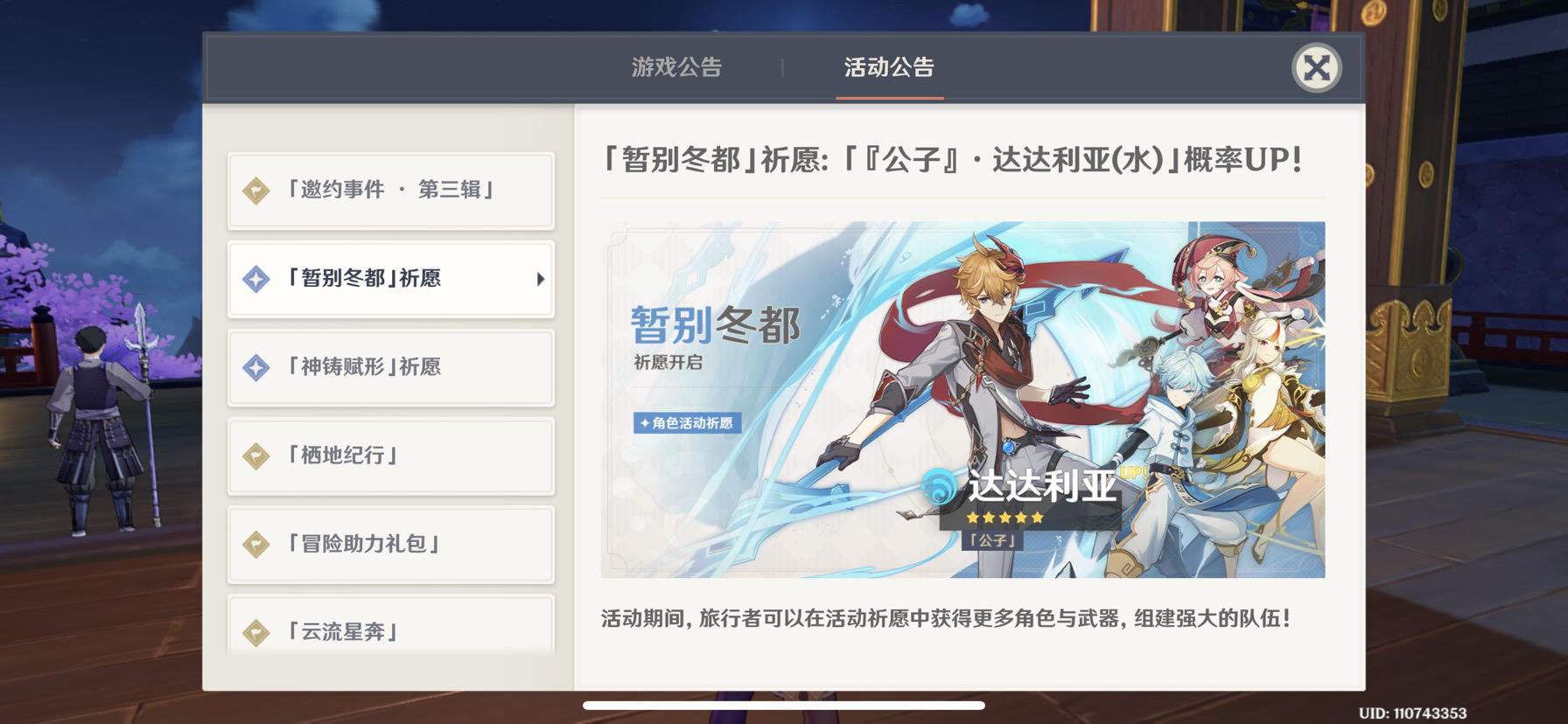This screenshot has width=1568, height=724.
Task: Open the 邀约事件·第三辑 announcement
Action: pos(391,190)
